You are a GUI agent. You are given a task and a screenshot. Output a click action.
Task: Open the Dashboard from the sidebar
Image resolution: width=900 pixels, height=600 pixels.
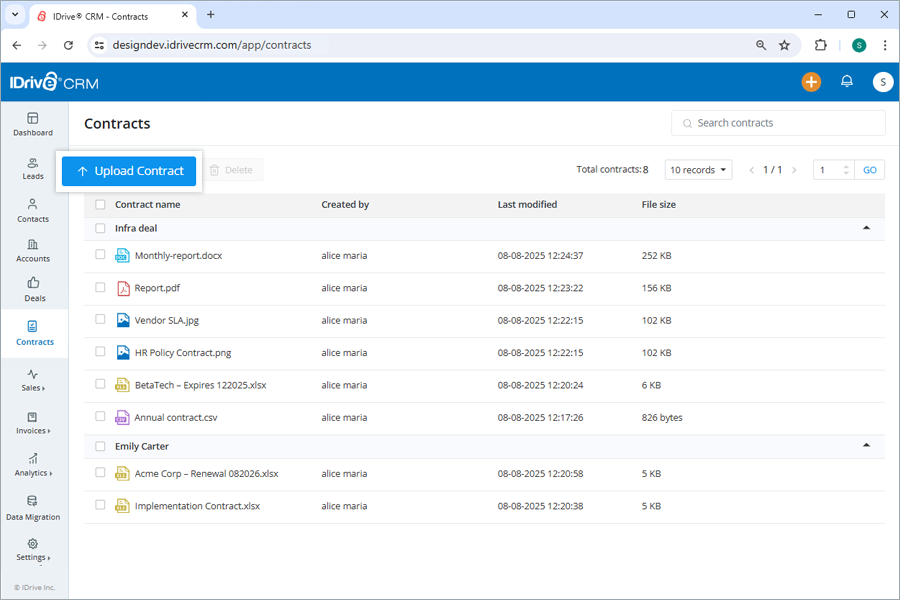(33, 124)
